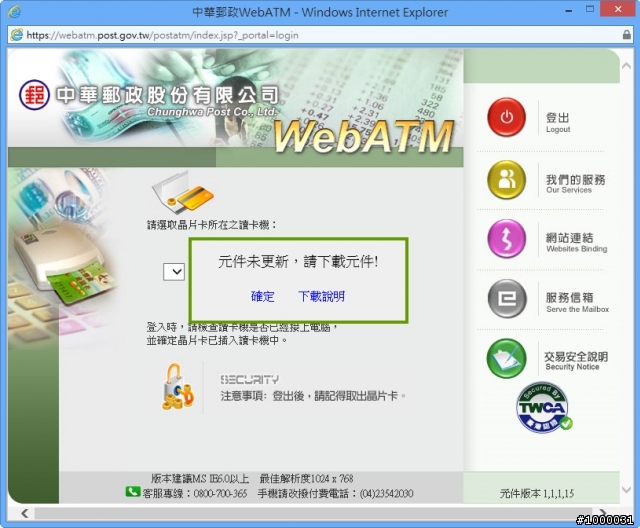Viewport: 640px width, 528px height.
Task: Click the 請選取晶片卡所在之讀卡機 label
Action: (212, 225)
